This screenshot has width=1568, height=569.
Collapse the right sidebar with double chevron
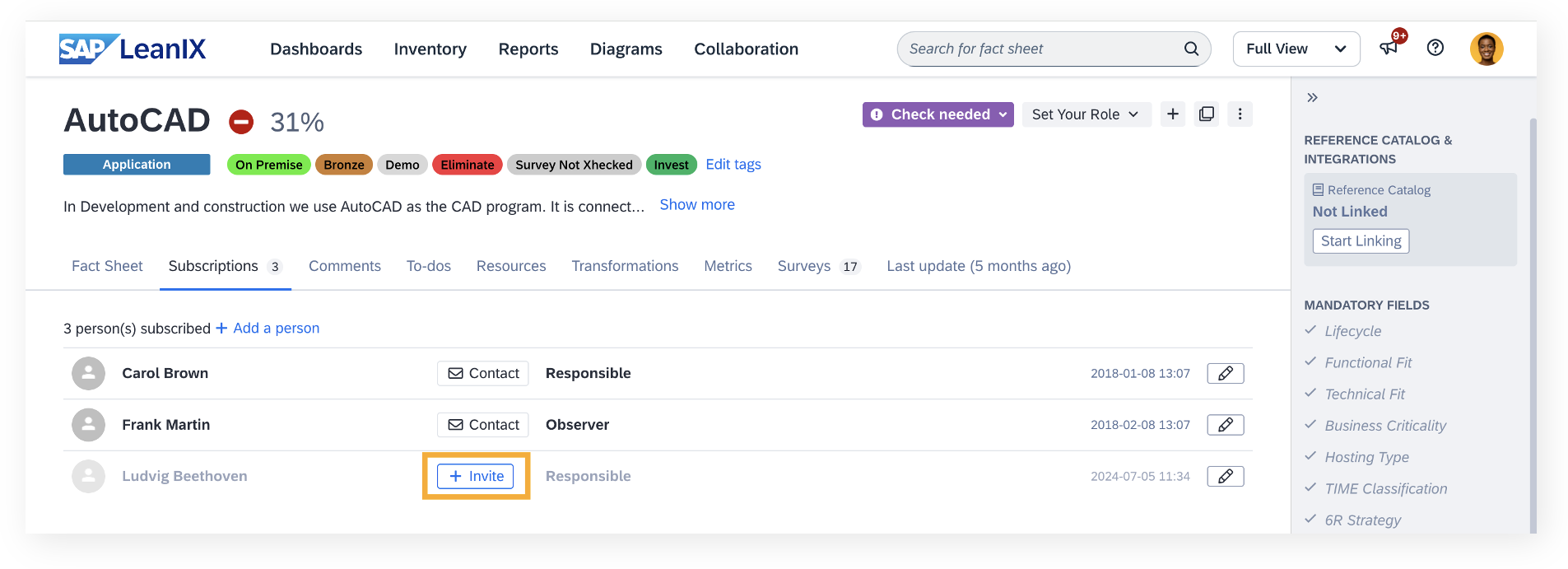point(1313,97)
